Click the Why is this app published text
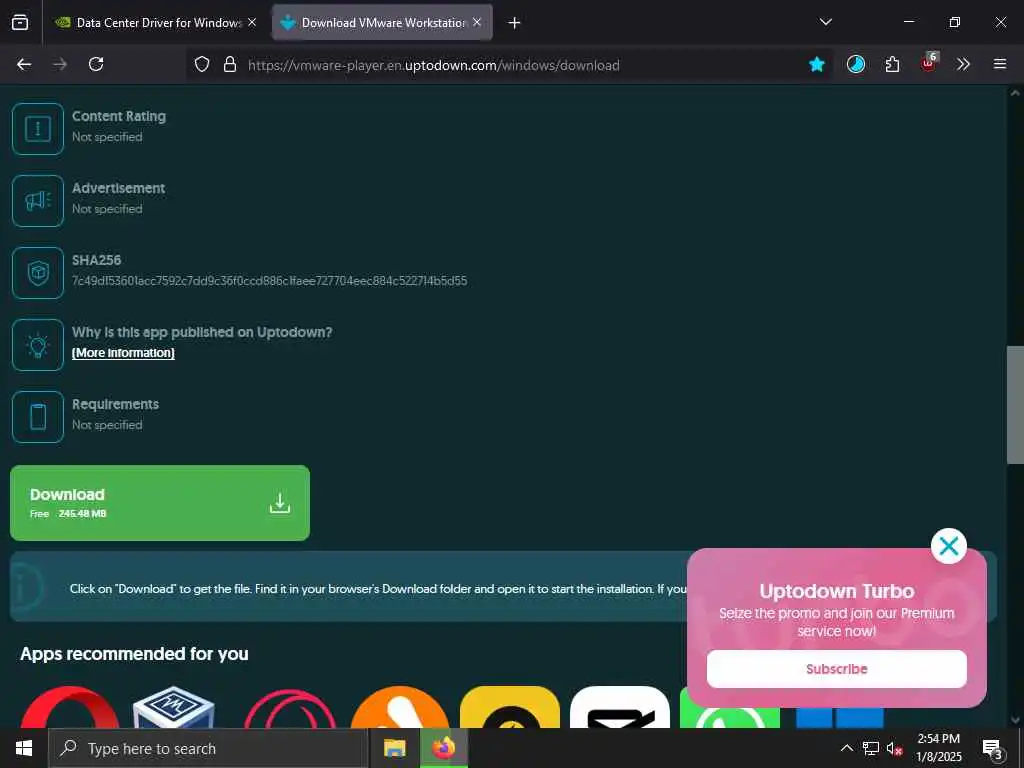1024x768 pixels. point(202,332)
